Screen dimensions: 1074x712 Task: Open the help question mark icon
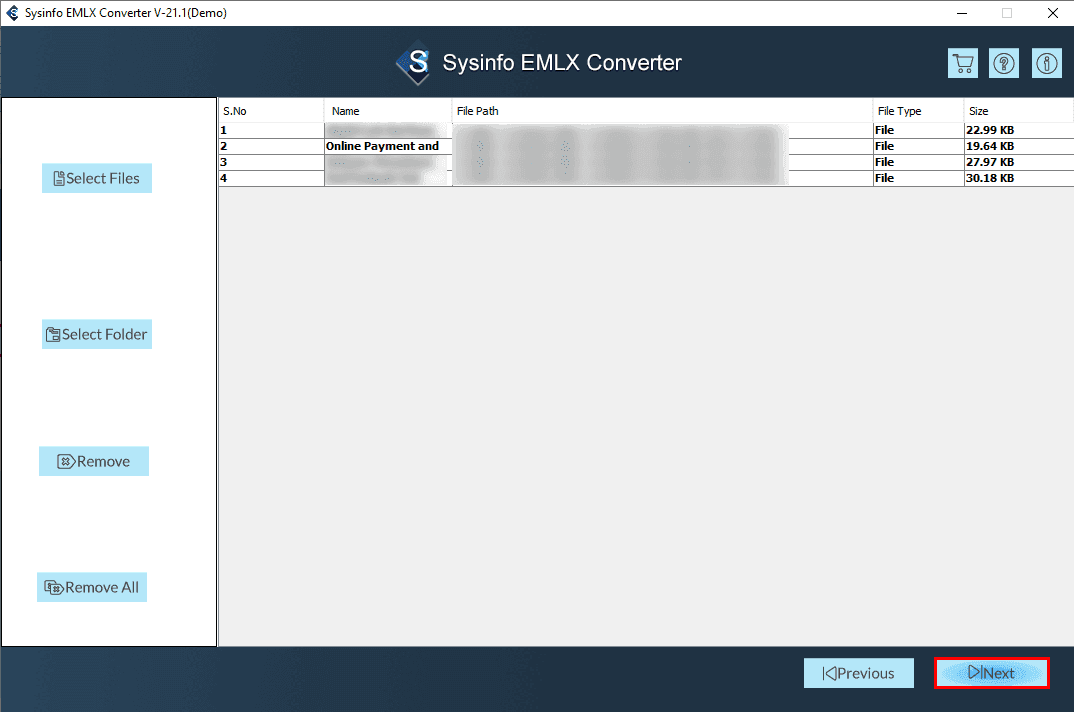1004,63
